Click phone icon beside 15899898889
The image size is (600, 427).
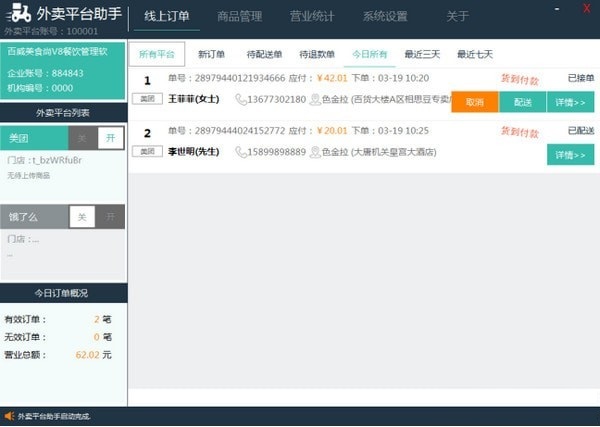click(241, 152)
